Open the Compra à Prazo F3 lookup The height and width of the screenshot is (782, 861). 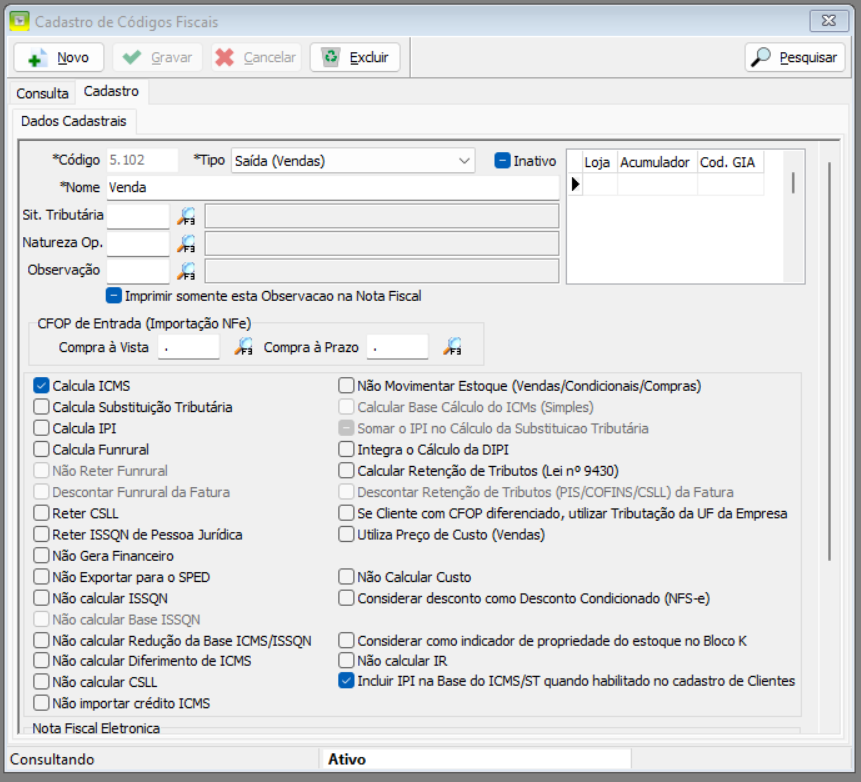(452, 347)
